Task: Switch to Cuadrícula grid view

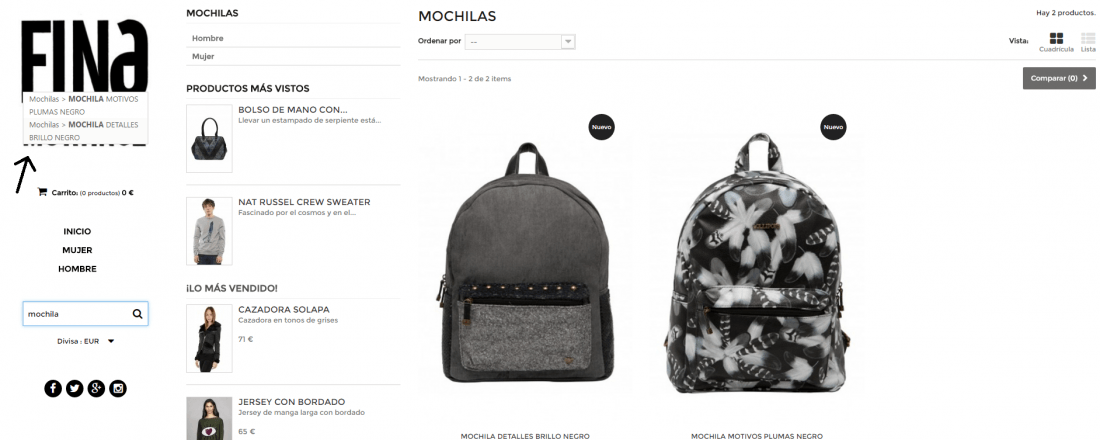Action: pyautogui.click(x=1056, y=42)
